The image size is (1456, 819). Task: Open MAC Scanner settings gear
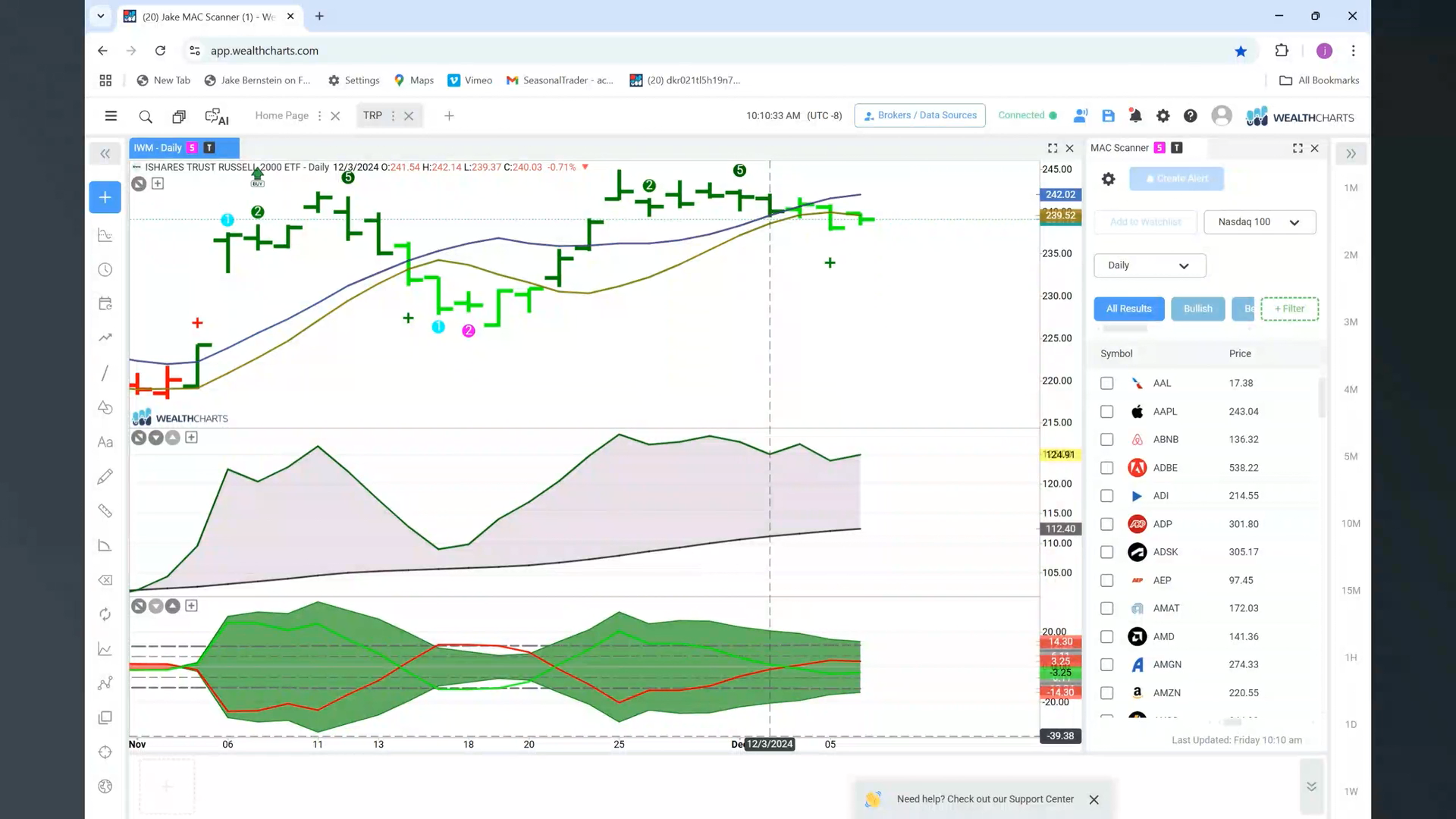(x=1108, y=179)
